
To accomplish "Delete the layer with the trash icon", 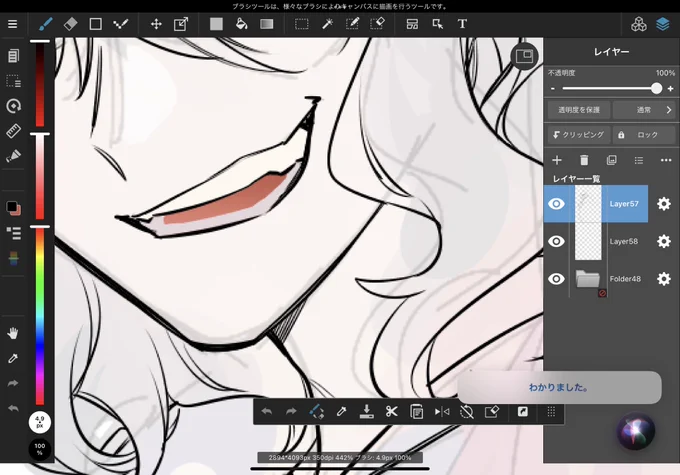I will 584,161.
